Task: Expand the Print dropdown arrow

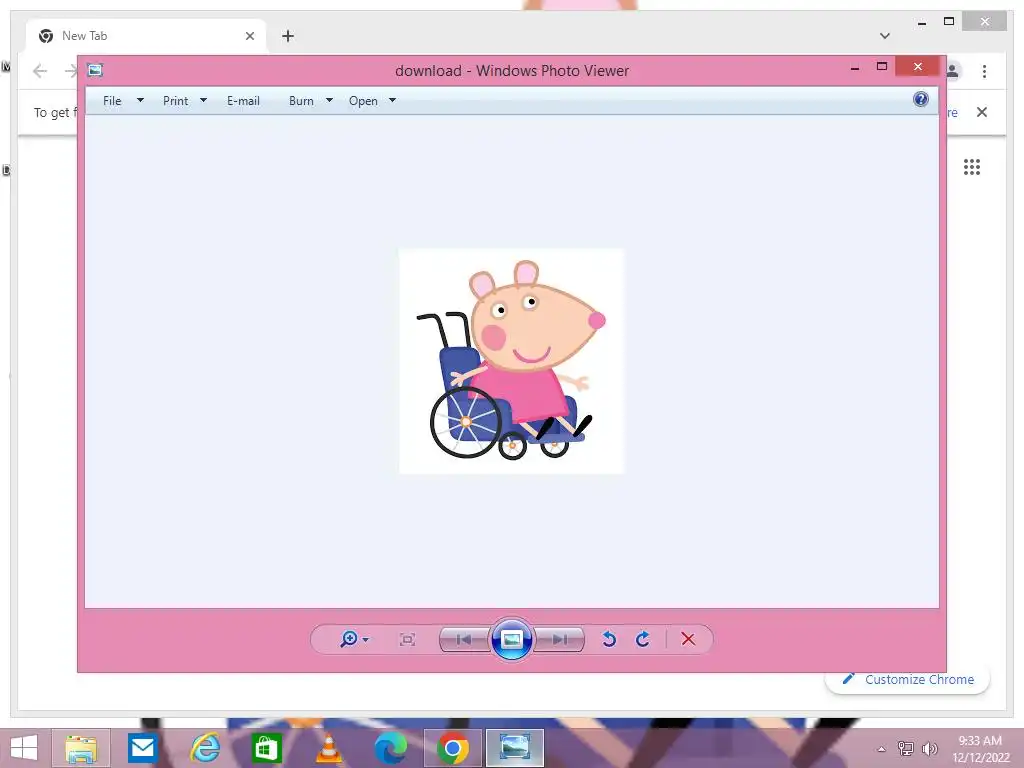Action: (x=203, y=100)
